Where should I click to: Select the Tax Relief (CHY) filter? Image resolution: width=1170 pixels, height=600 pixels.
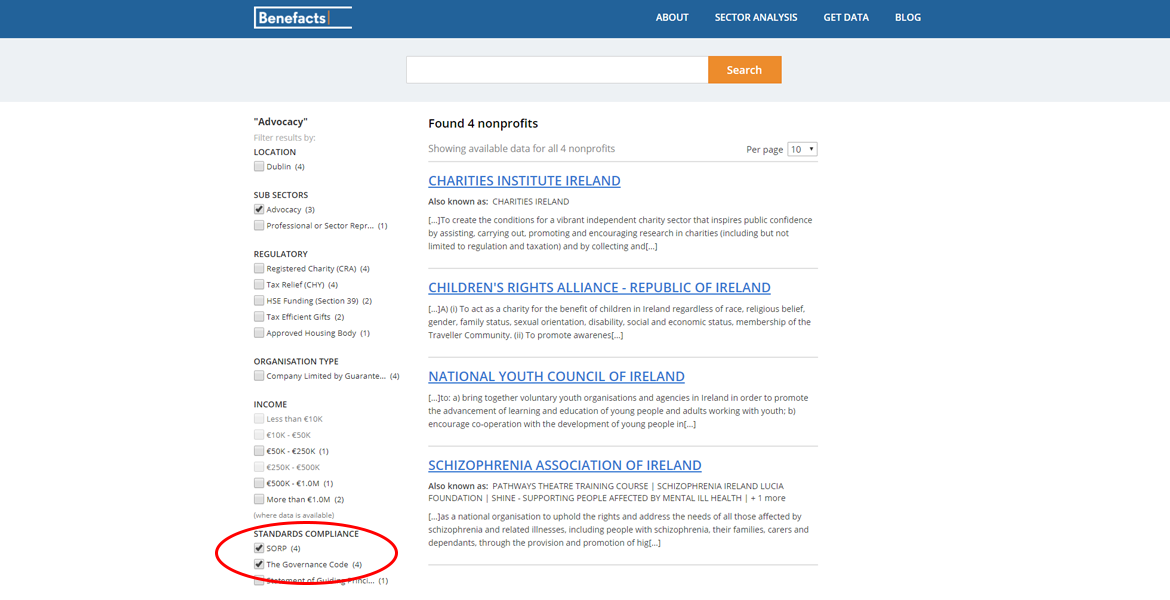click(x=259, y=285)
